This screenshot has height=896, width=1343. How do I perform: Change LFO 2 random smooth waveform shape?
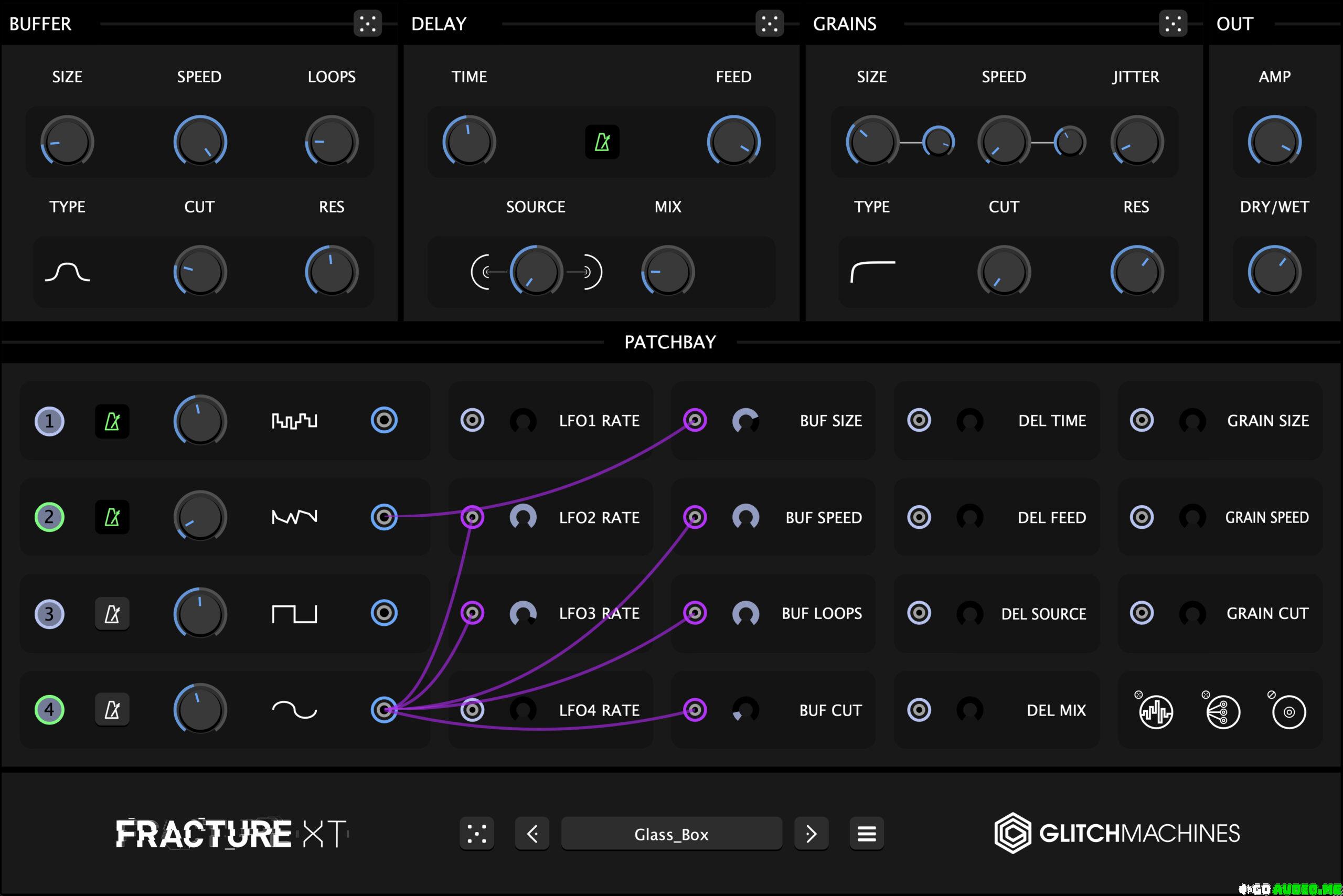[294, 517]
